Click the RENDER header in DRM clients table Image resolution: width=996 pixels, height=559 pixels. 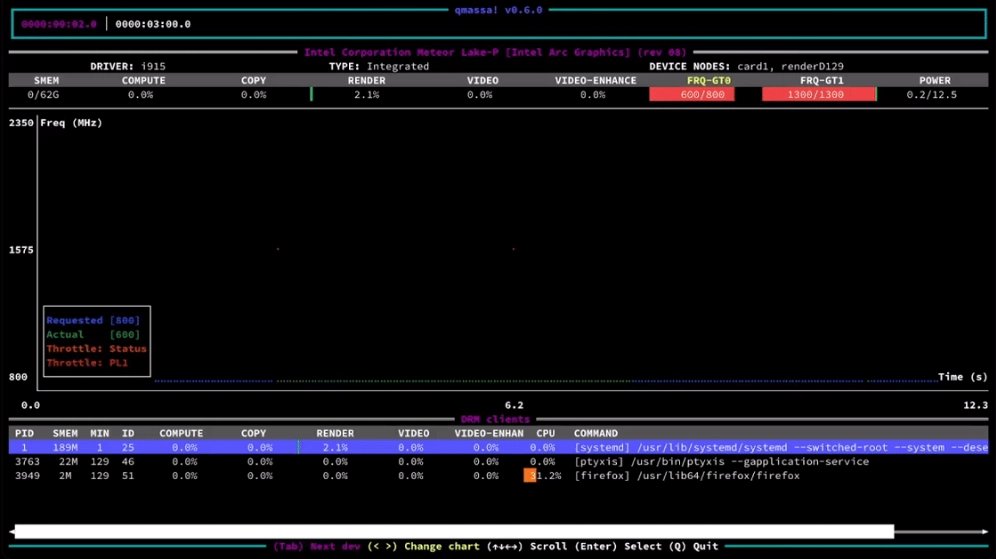[x=335, y=433]
